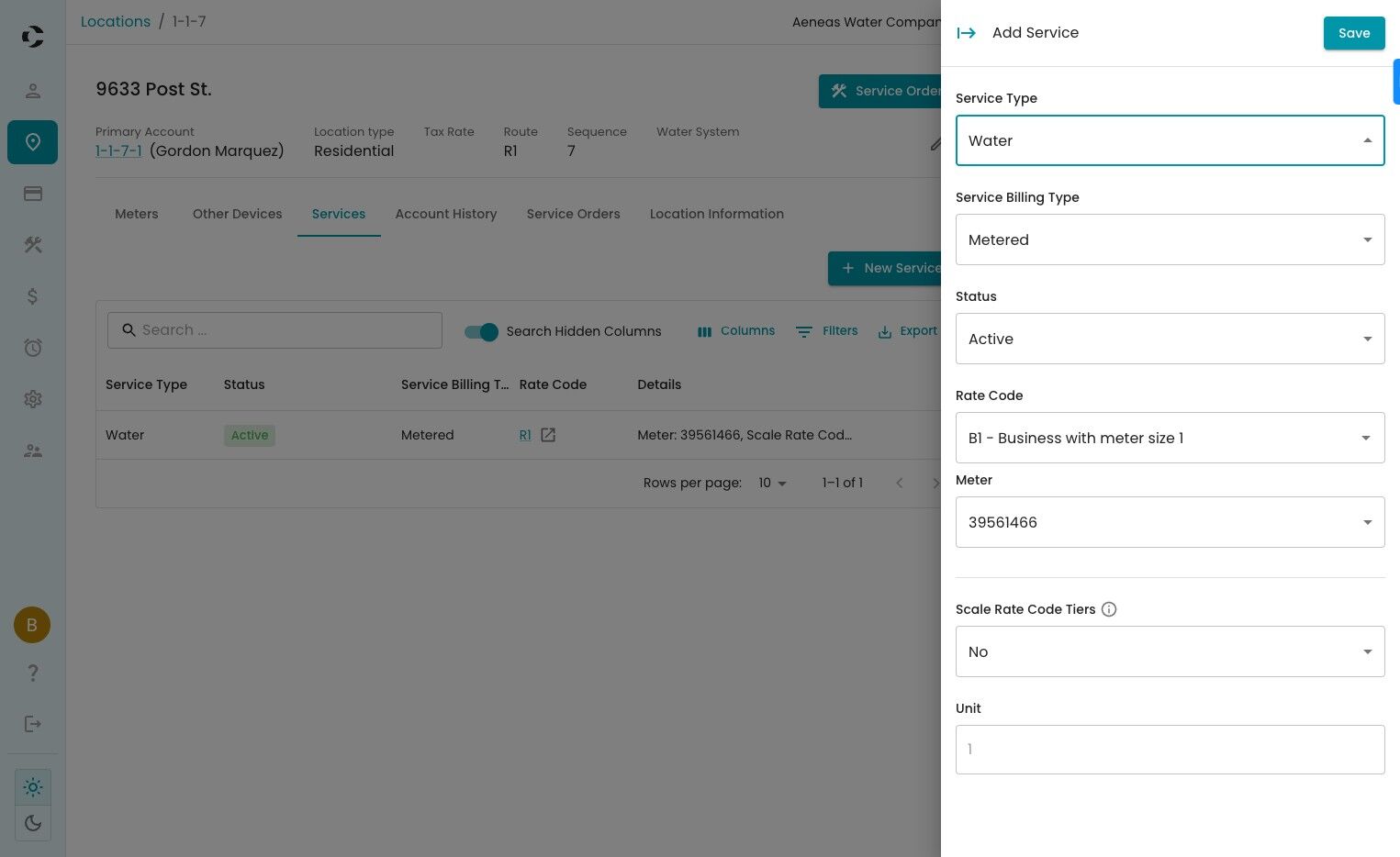Open the payments card icon in sidebar

click(33, 194)
